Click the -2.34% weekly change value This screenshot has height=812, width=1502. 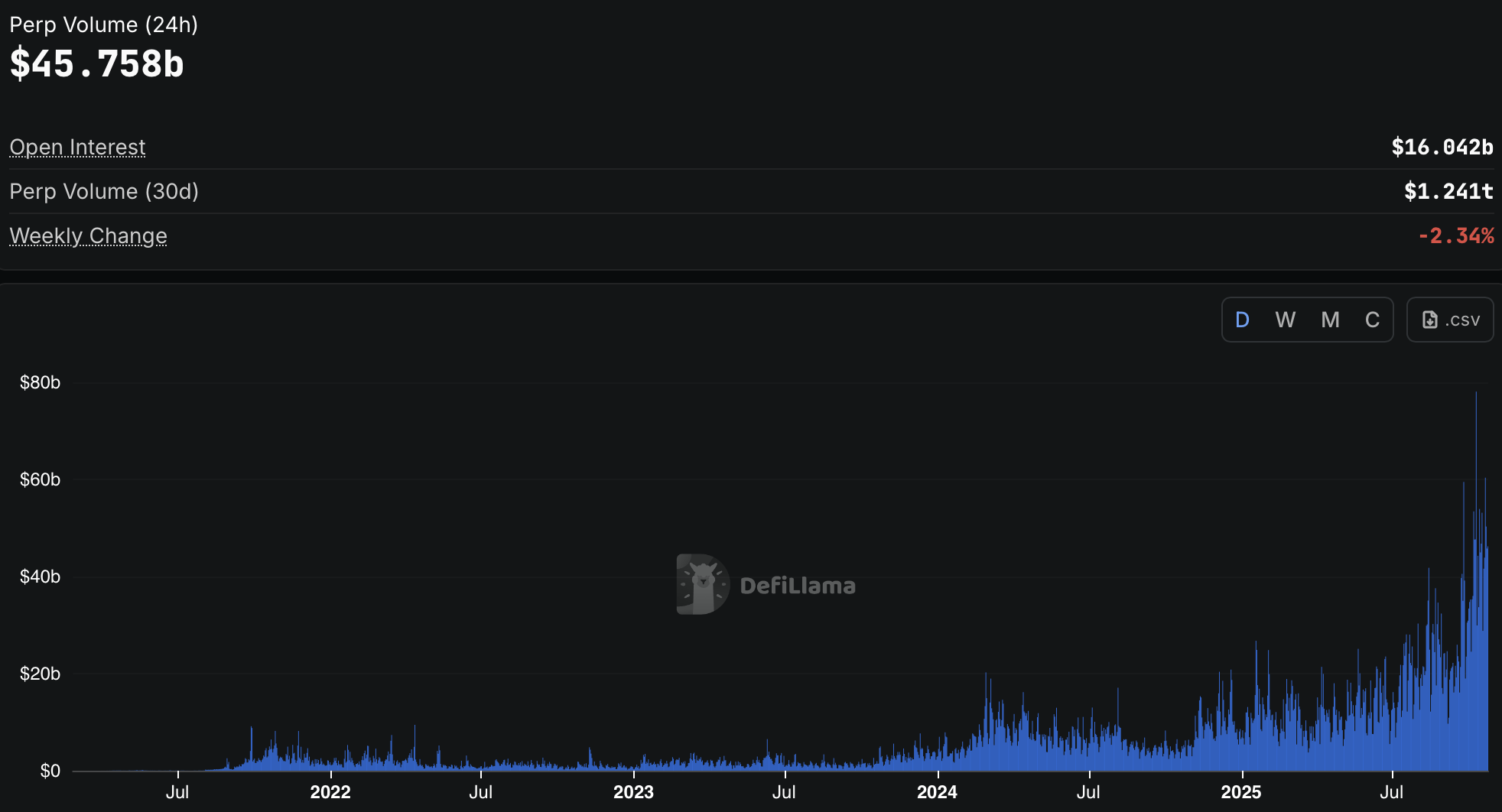click(x=1455, y=235)
